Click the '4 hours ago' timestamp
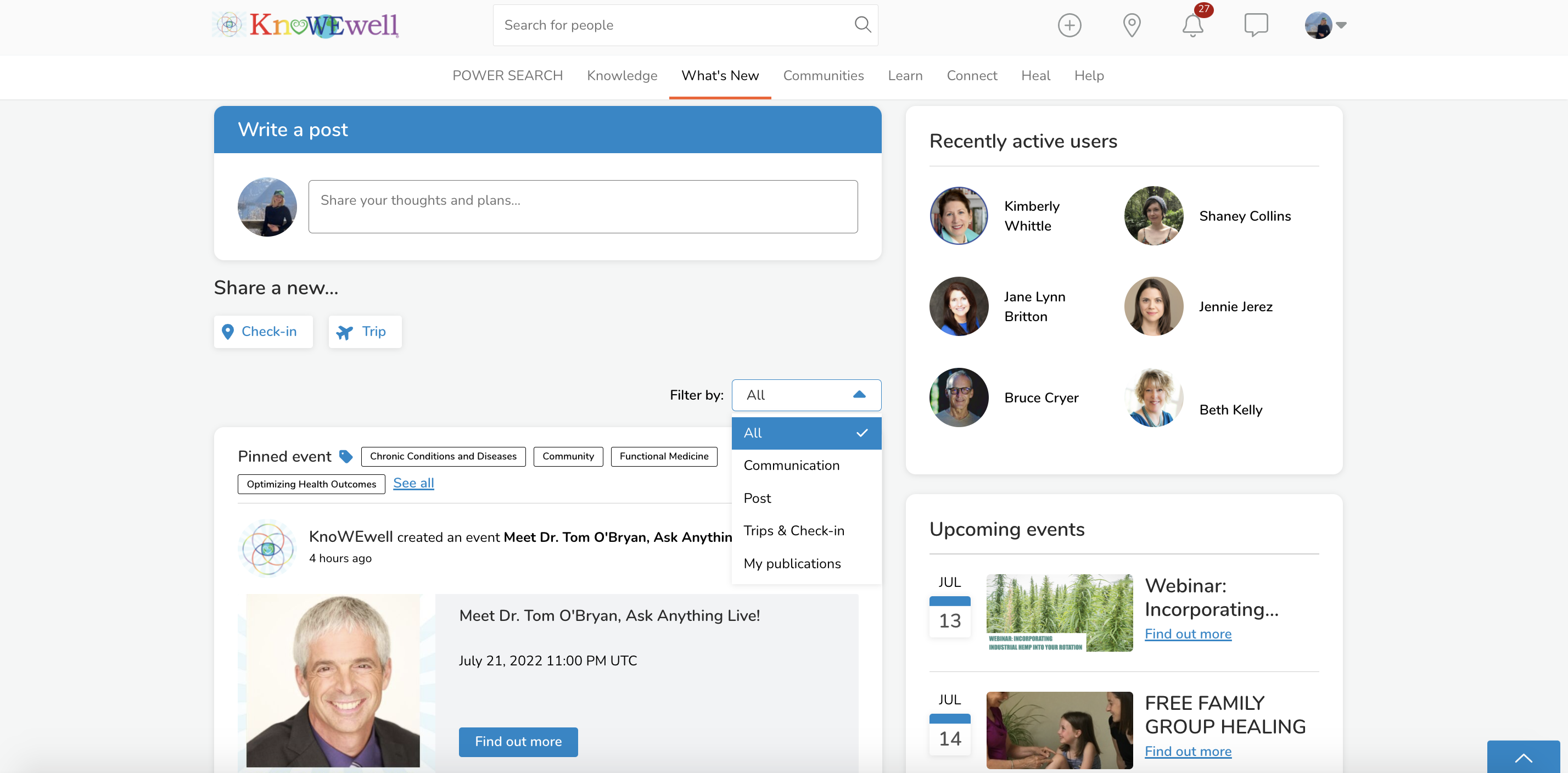The width and height of the screenshot is (1568, 773). [340, 558]
